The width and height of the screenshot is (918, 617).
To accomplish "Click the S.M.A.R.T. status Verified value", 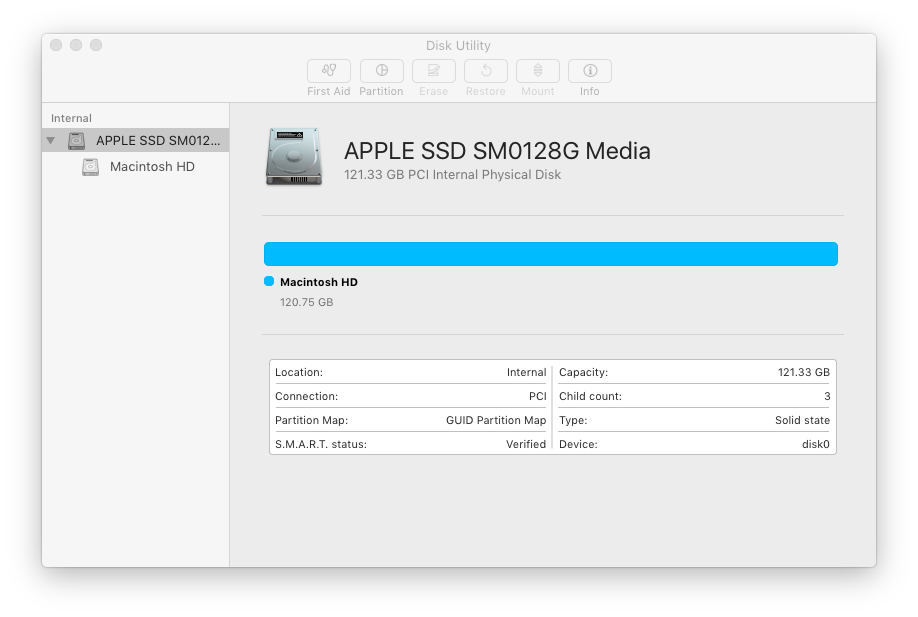I will point(526,444).
